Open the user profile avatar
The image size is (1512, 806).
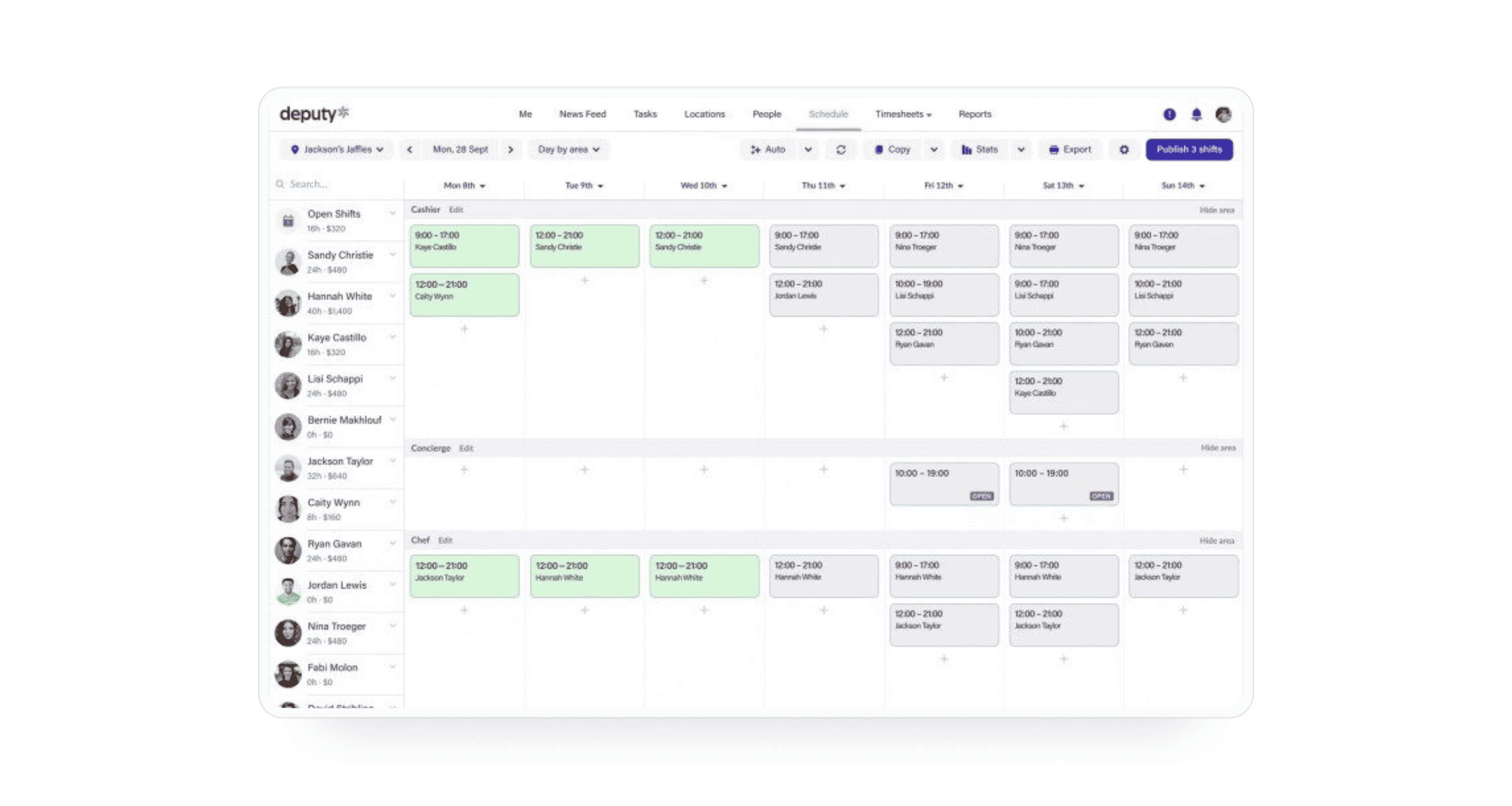[x=1223, y=114]
